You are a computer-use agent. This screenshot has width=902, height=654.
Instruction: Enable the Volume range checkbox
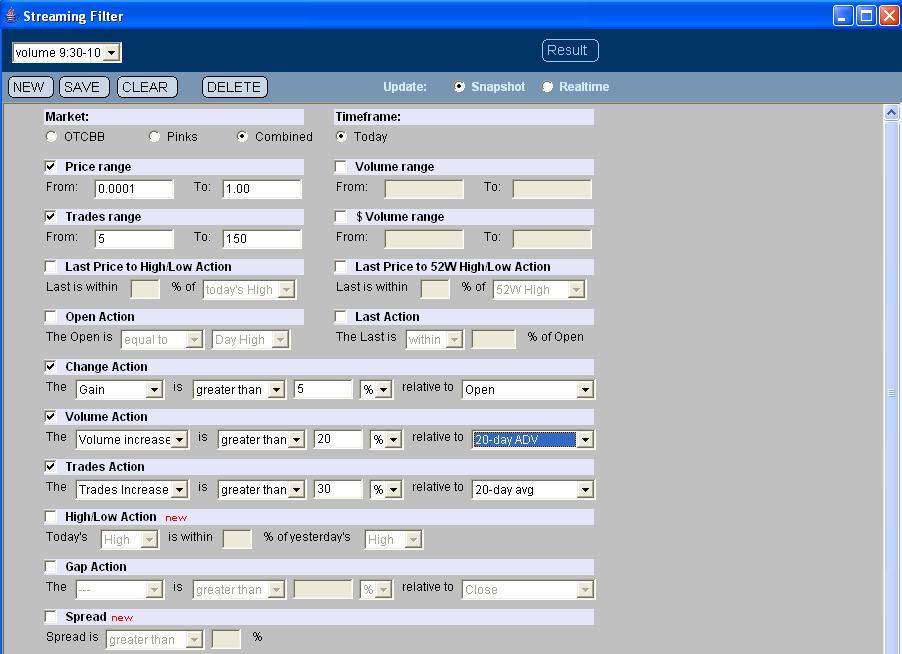[341, 166]
